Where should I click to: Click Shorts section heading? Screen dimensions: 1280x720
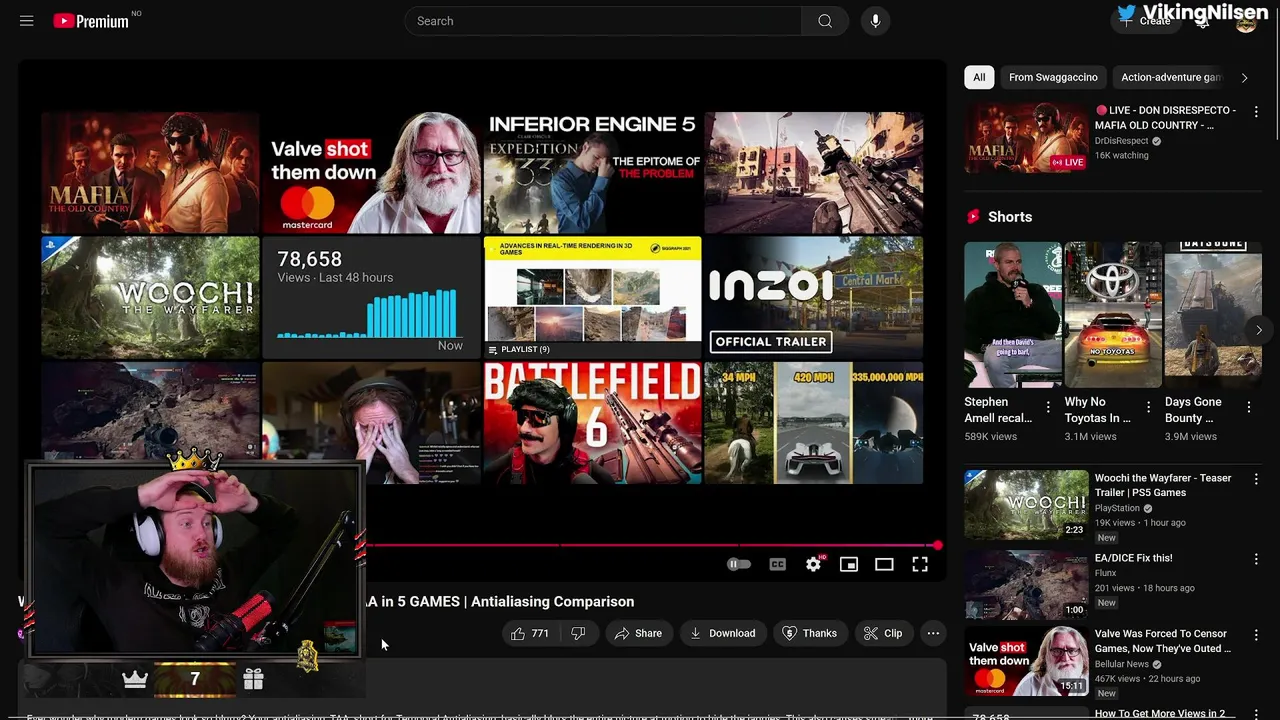(x=1009, y=217)
